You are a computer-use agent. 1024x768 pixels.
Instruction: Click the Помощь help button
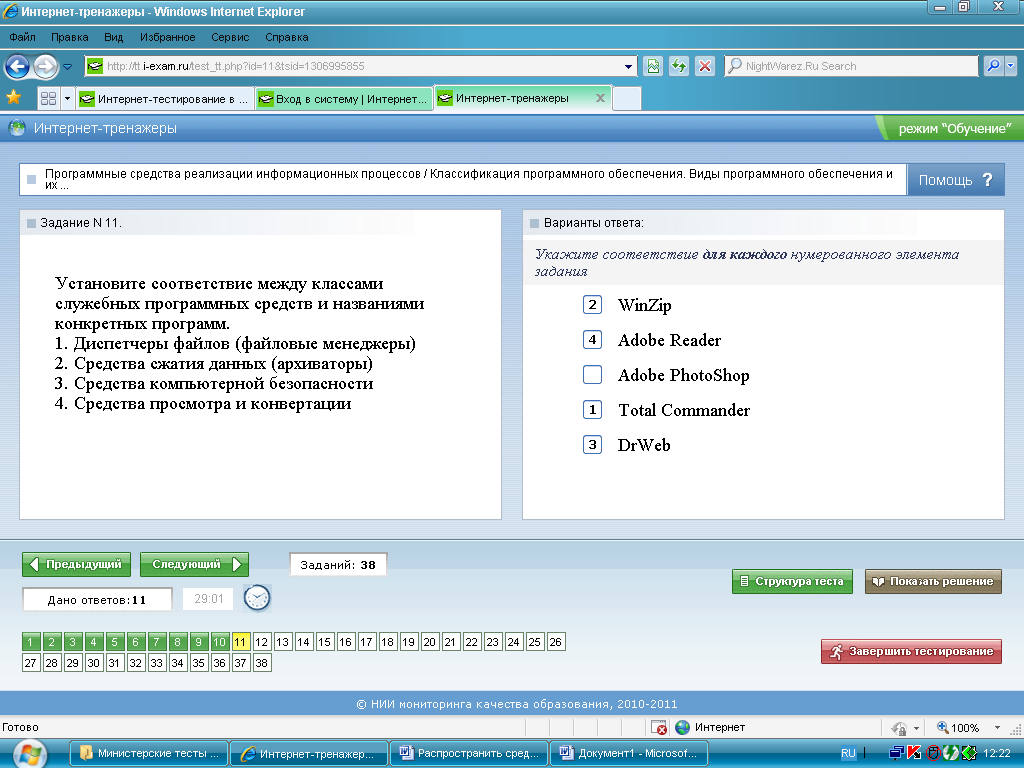pyautogui.click(x=955, y=180)
